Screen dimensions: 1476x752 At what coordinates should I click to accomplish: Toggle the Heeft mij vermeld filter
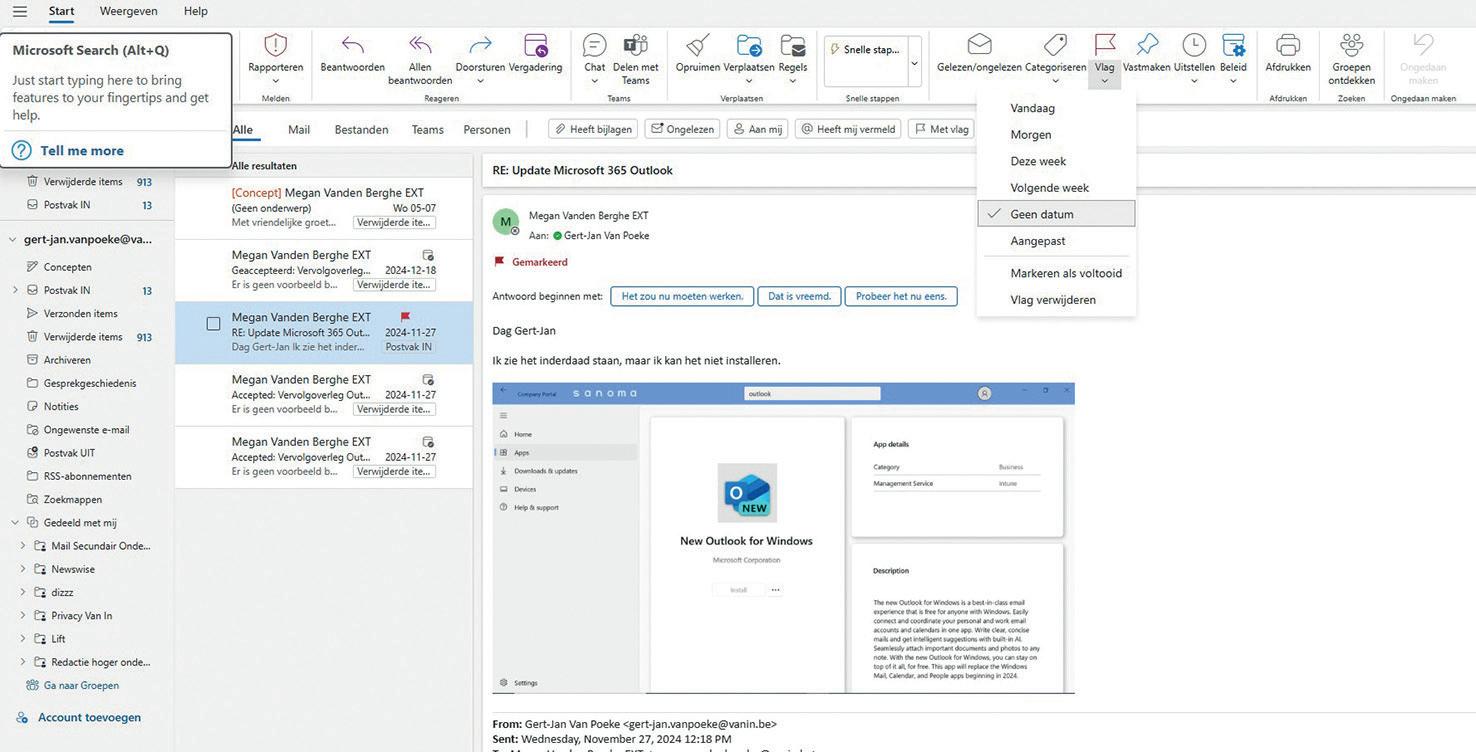click(x=848, y=129)
